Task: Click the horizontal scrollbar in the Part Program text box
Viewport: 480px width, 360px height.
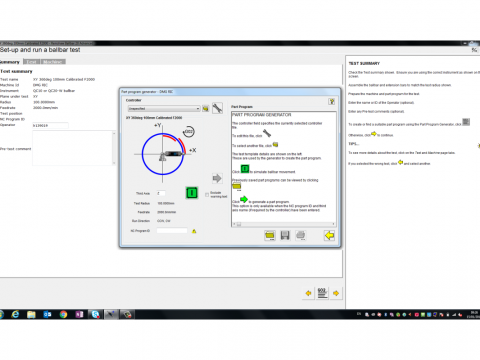Action: (284, 224)
